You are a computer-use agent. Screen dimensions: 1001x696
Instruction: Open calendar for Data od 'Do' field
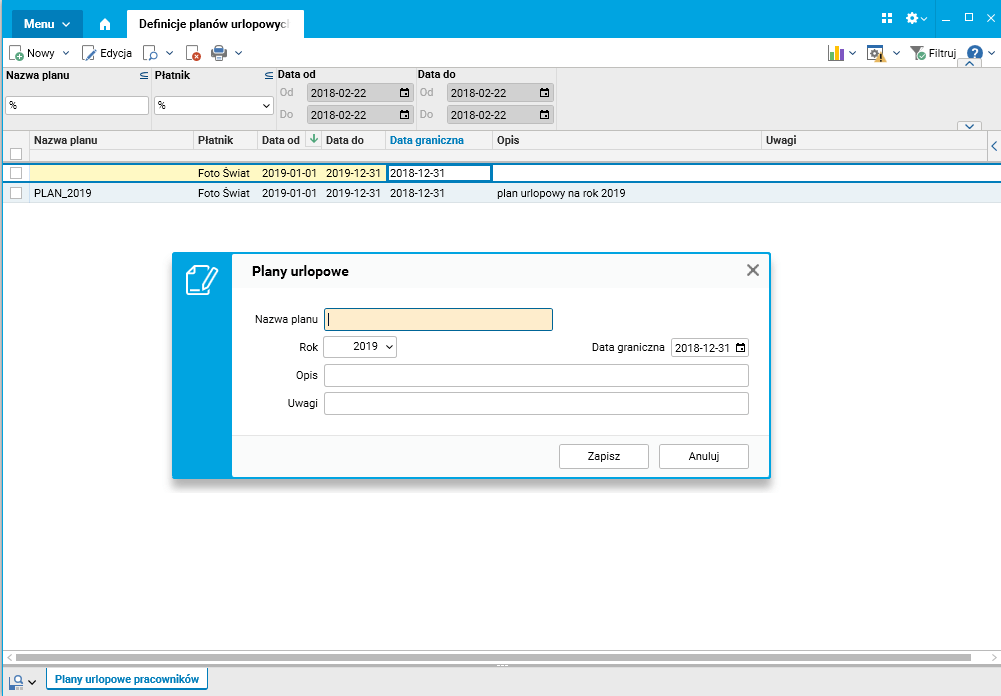405,115
